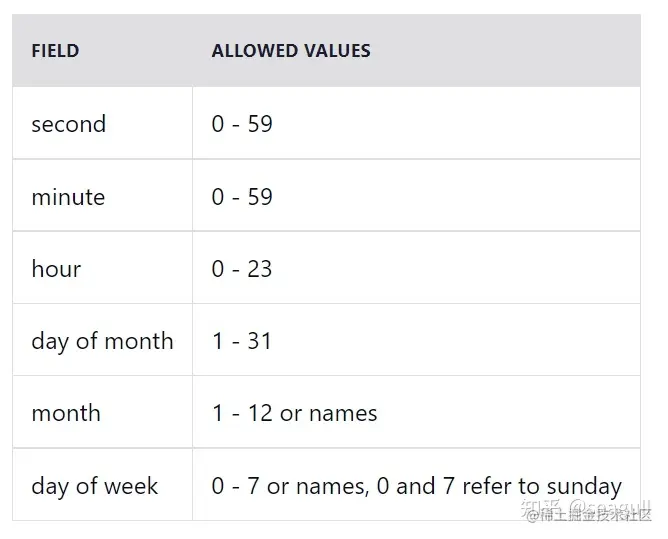Image resolution: width=668 pixels, height=539 pixels.
Task: Select the 'minute' field cell
Action: click(68, 197)
